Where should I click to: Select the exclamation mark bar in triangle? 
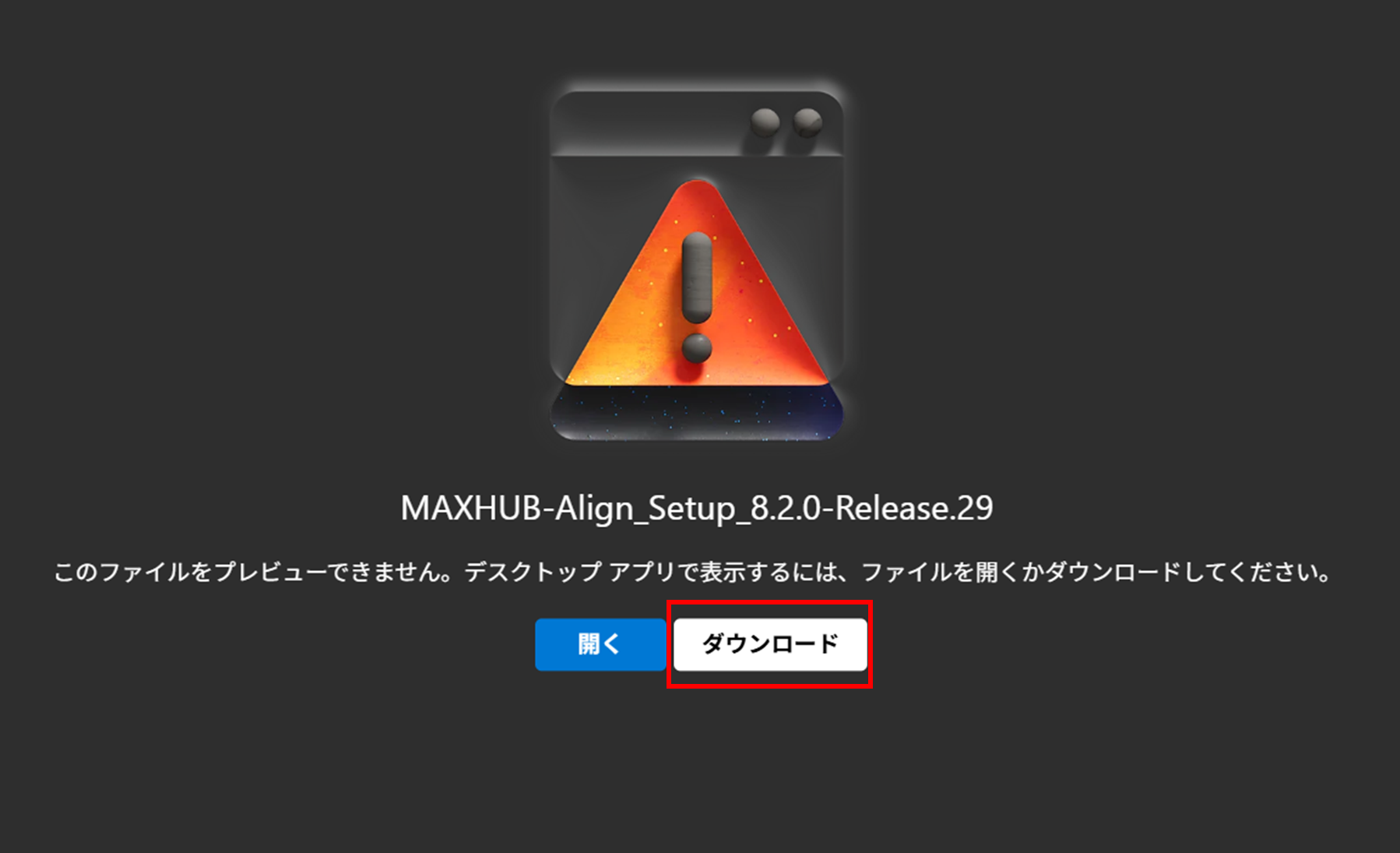point(696,278)
